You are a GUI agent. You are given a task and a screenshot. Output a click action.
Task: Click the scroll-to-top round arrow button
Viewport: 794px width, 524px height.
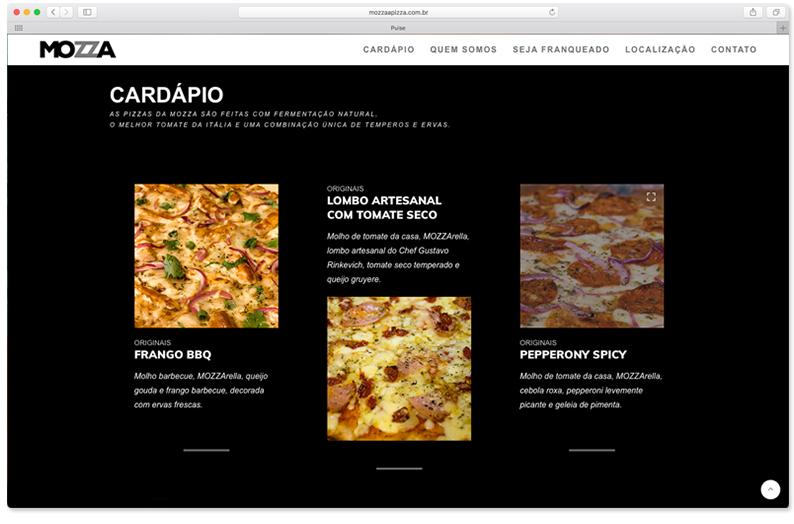click(x=770, y=489)
